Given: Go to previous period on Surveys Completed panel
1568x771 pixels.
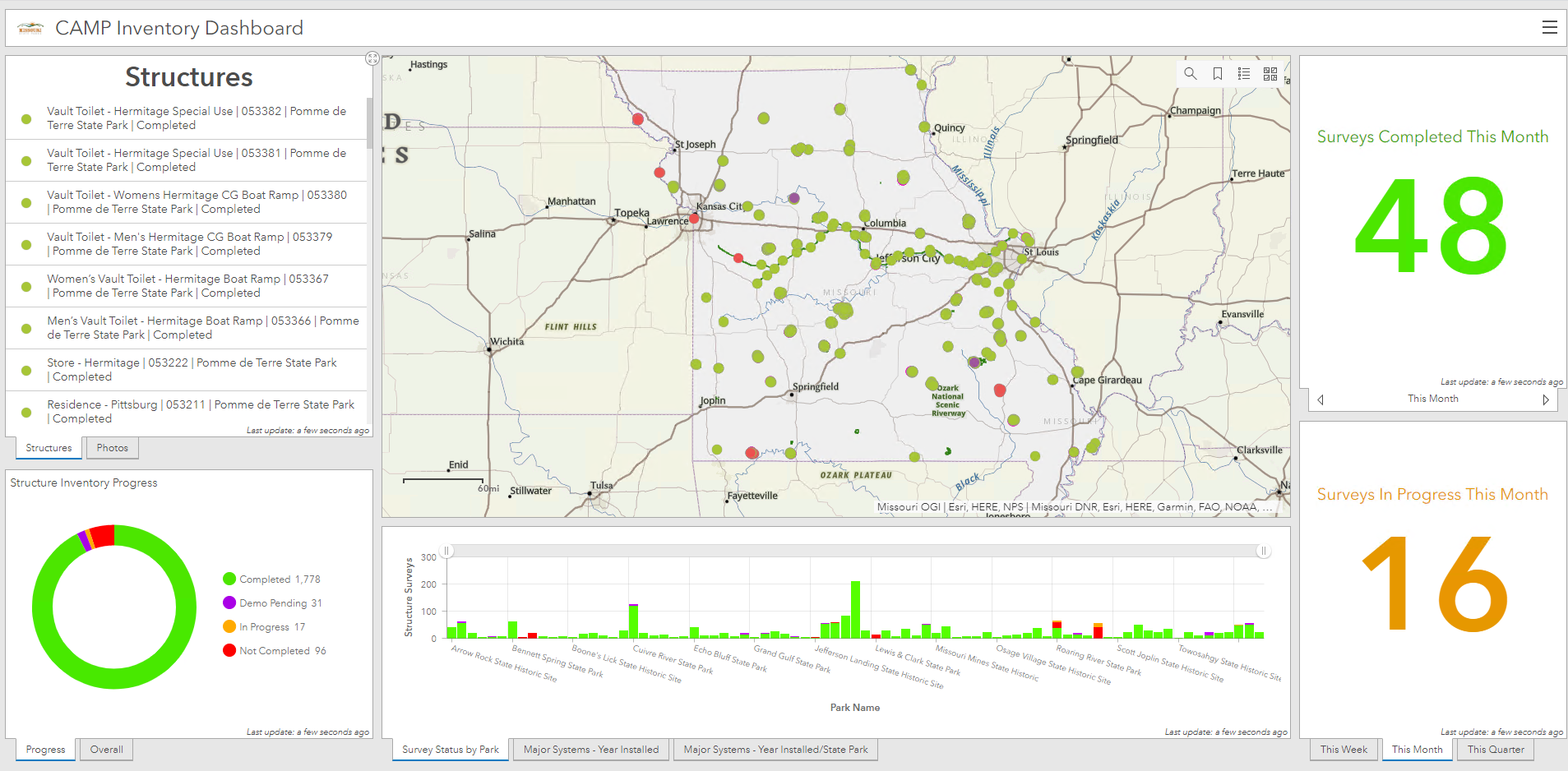Looking at the screenshot, I should tap(1320, 399).
